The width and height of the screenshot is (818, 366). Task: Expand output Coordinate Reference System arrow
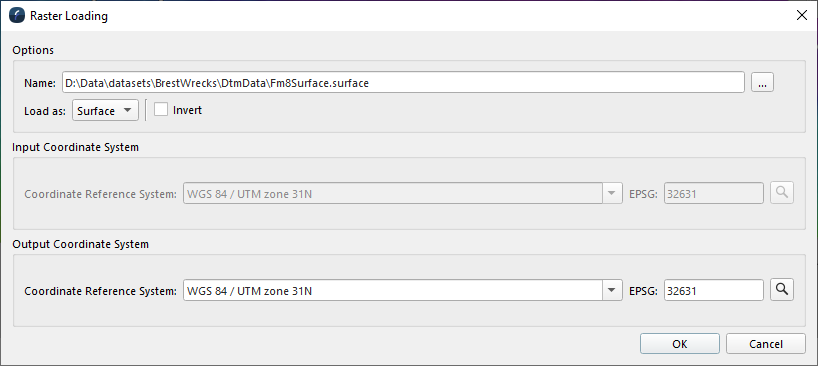(612, 290)
